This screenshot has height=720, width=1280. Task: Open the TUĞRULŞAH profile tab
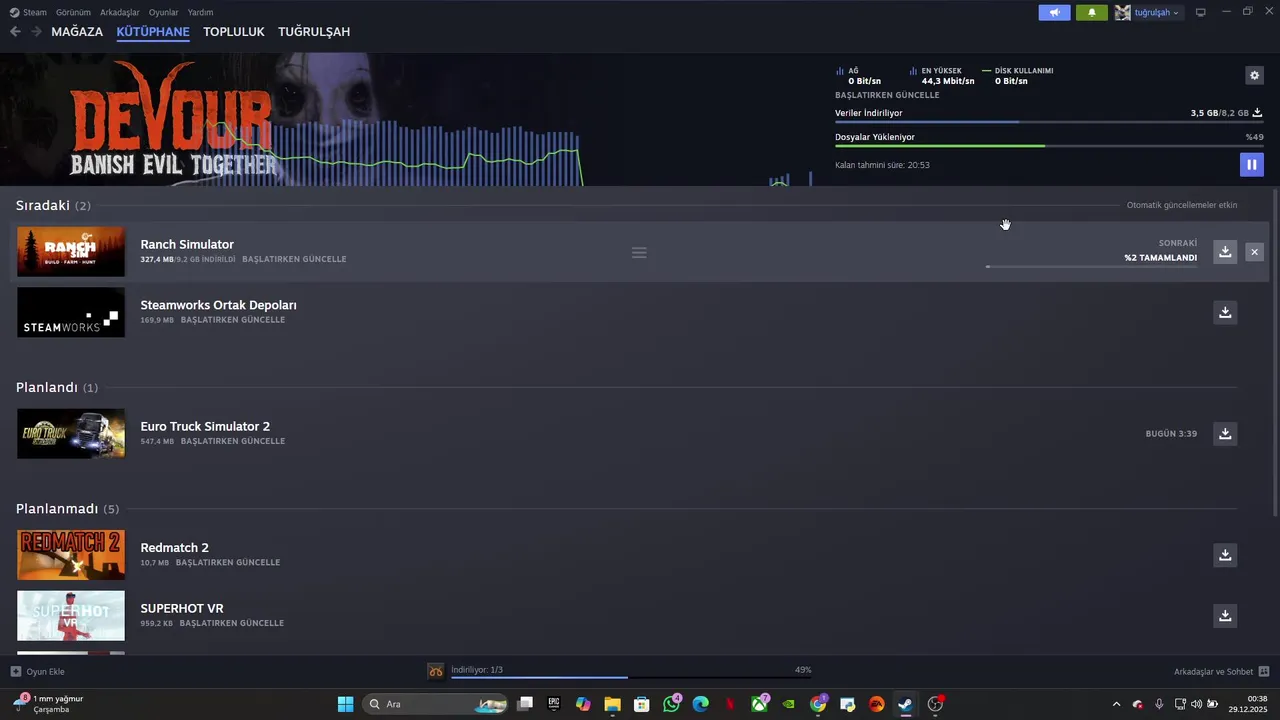tap(314, 32)
